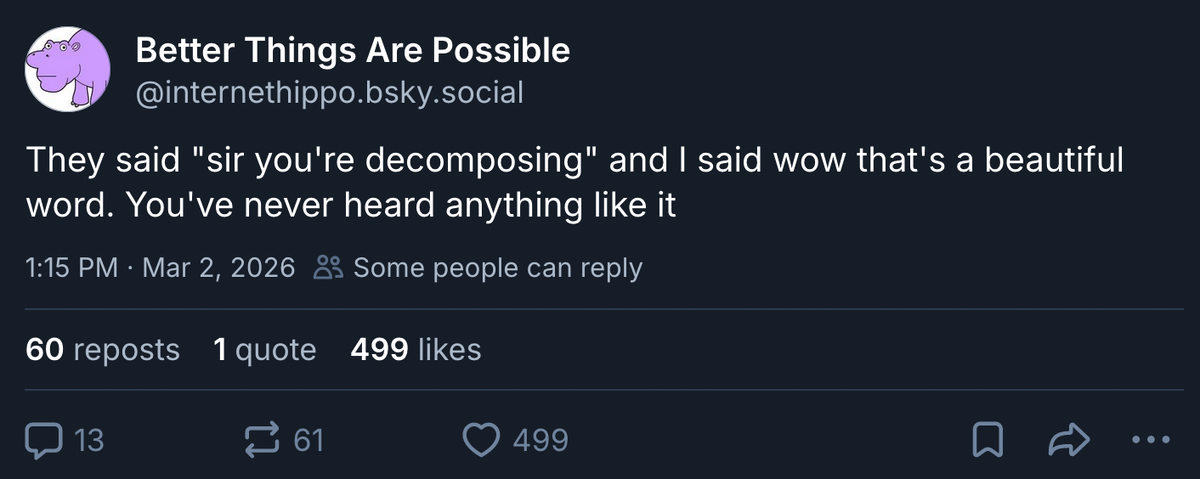Click "Some people can reply" label
This screenshot has height=479, width=1200.
tap(497, 268)
